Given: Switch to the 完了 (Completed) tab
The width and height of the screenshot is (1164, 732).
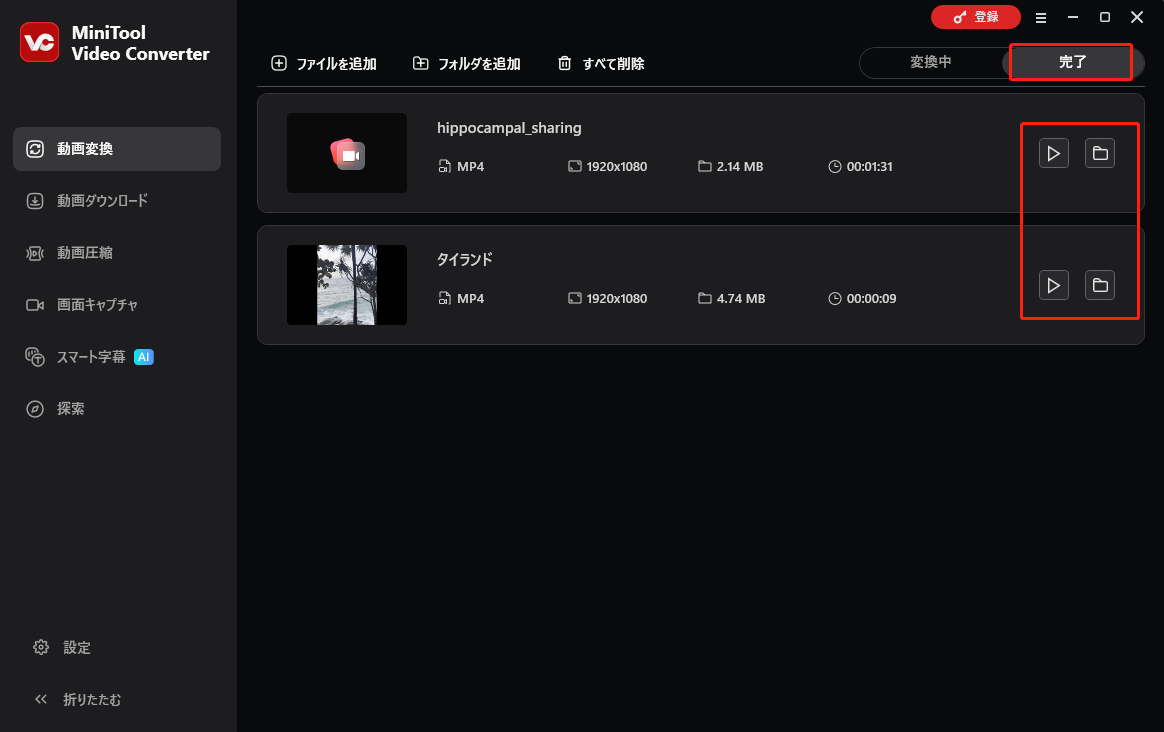Looking at the screenshot, I should [1071, 62].
